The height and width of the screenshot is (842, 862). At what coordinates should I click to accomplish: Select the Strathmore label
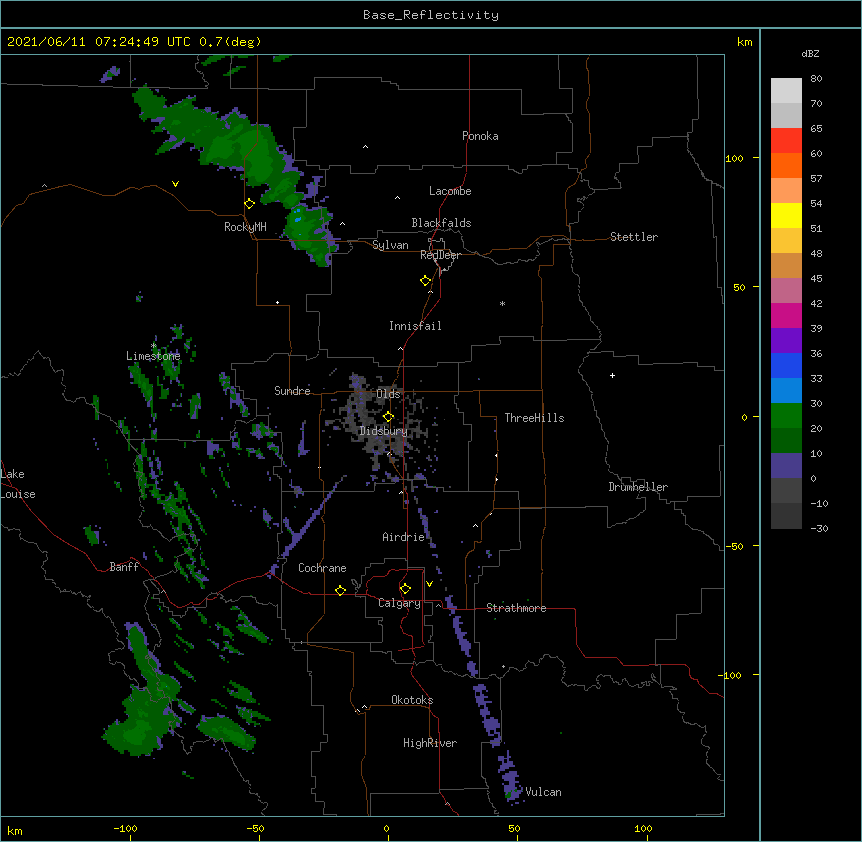click(x=516, y=608)
